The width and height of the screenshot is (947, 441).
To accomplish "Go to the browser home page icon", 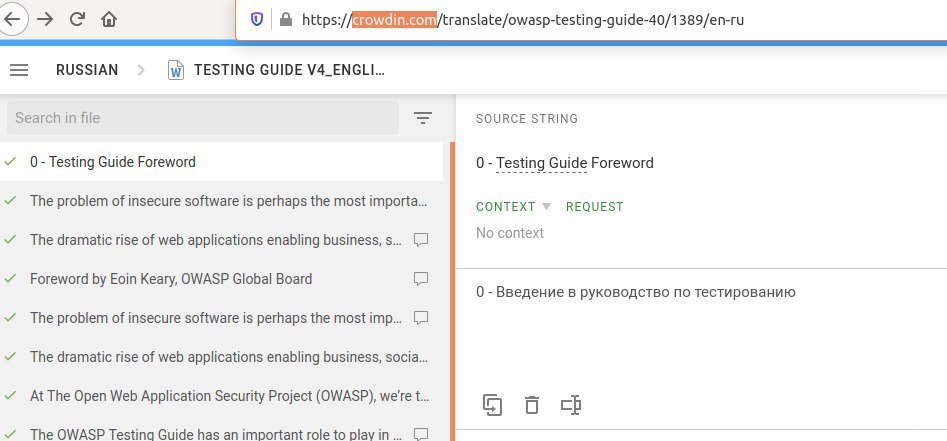I will click(109, 19).
